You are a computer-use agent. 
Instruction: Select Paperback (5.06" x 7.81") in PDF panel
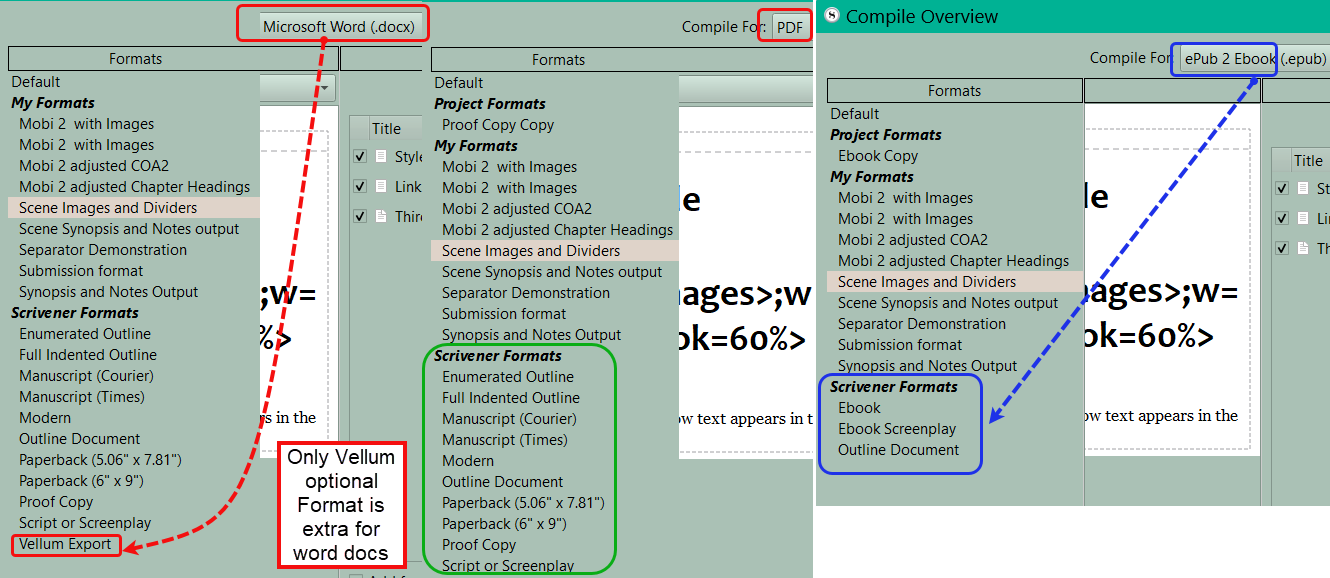coord(523,503)
